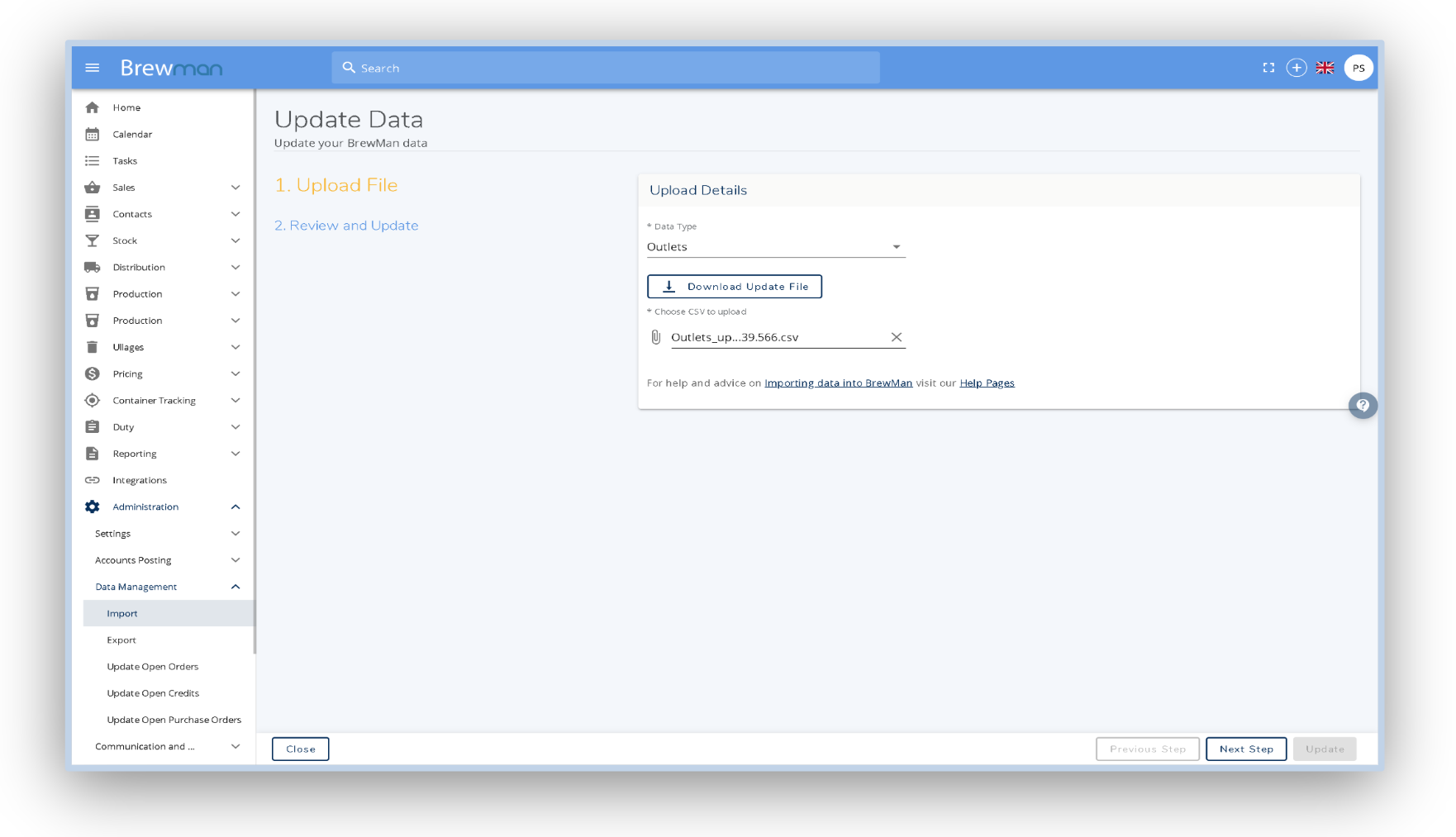Click the hamburger menu icon
The width and height of the screenshot is (1456, 837).
click(93, 68)
